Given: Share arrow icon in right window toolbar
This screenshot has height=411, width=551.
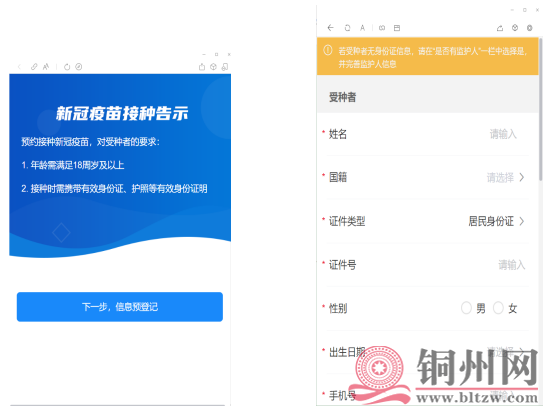Looking at the screenshot, I should click(500, 28).
